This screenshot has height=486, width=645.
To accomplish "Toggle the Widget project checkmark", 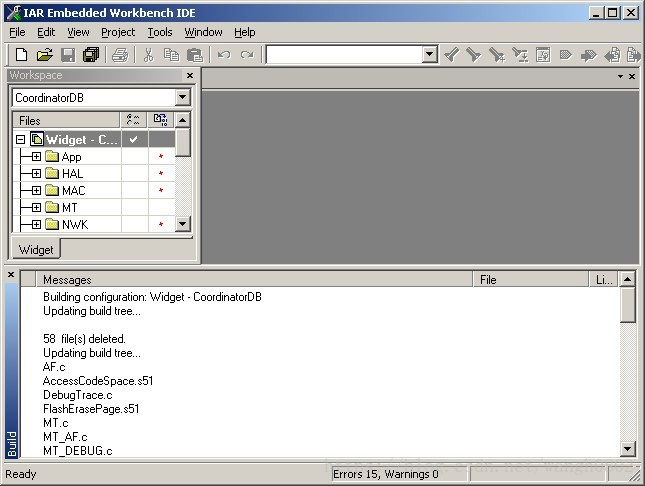I will pos(133,140).
